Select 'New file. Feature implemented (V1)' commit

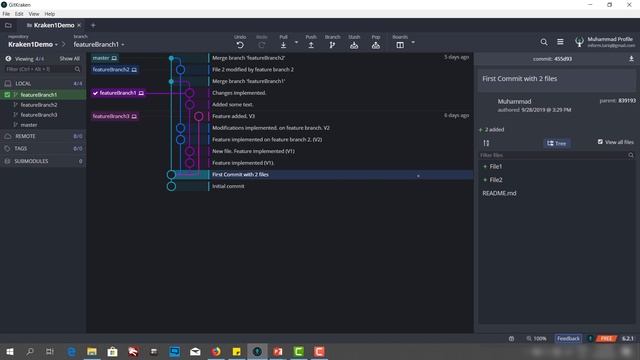click(253, 151)
